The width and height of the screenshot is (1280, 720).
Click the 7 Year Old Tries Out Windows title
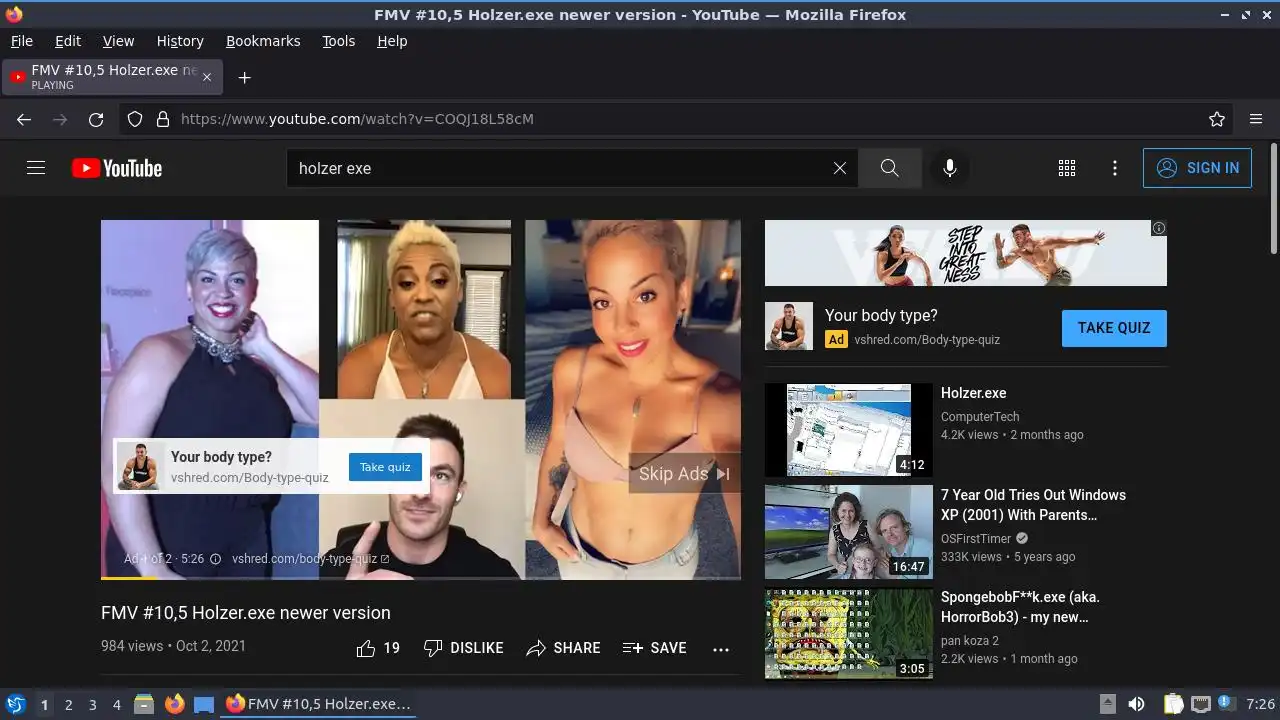[1033, 505]
